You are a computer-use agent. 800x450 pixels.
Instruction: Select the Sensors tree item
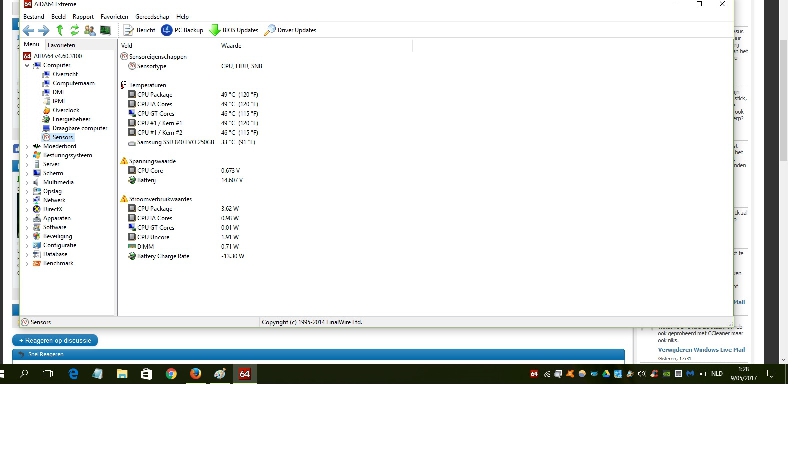[58, 137]
